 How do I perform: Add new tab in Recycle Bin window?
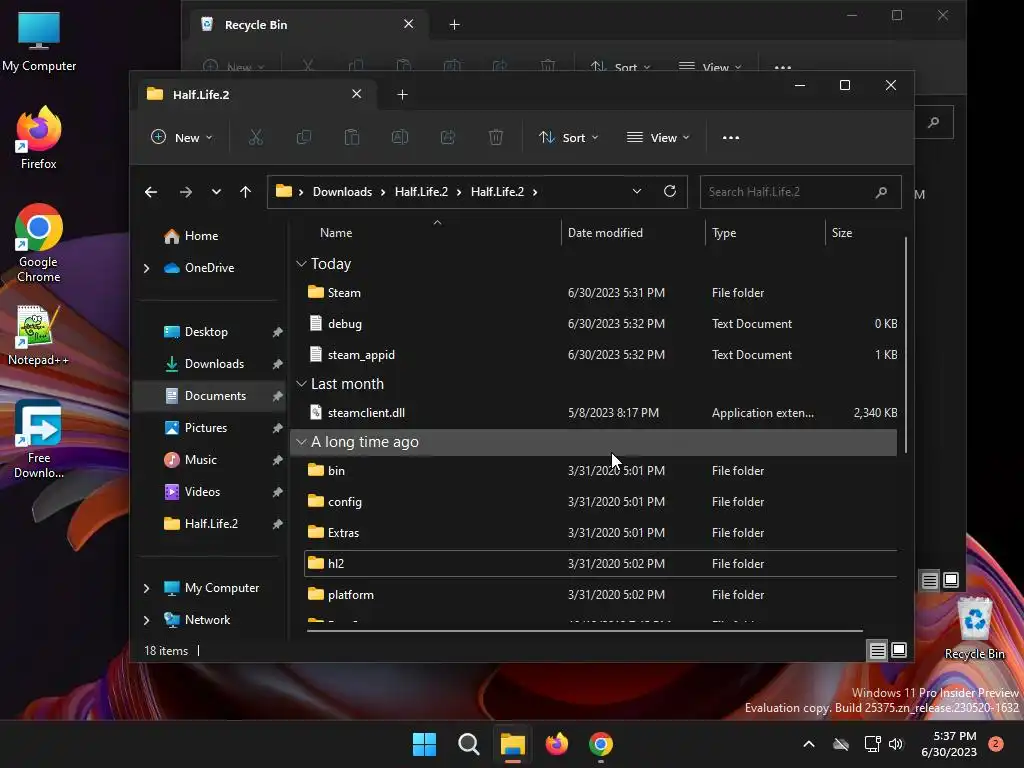[455, 25]
